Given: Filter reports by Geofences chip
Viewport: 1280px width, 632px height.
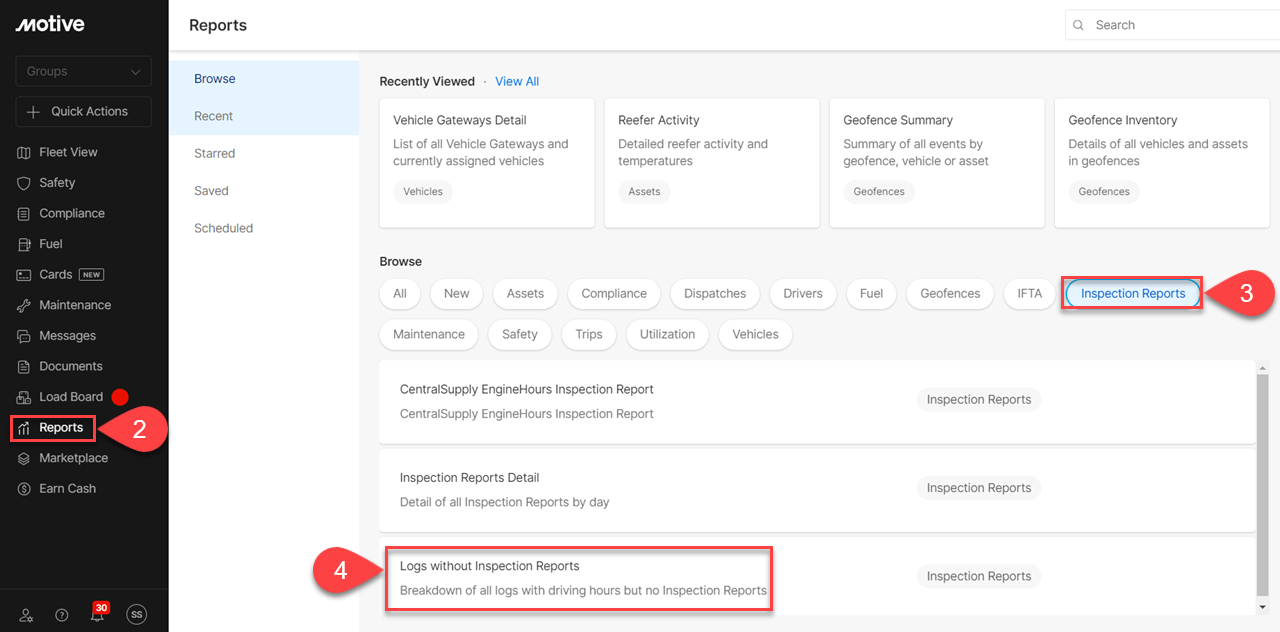Looking at the screenshot, I should [x=950, y=294].
